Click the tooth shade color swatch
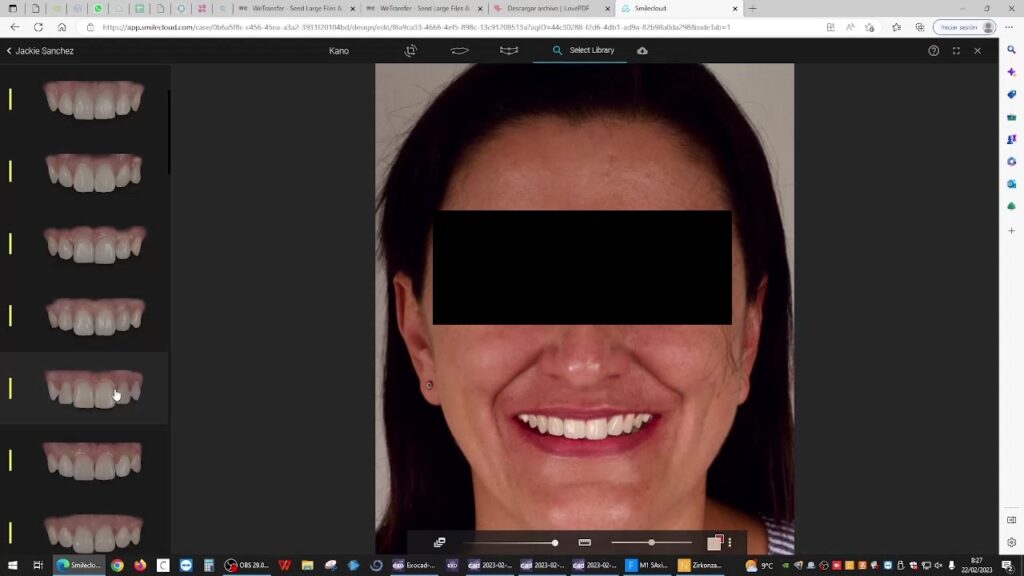1024x576 pixels. 715,542
